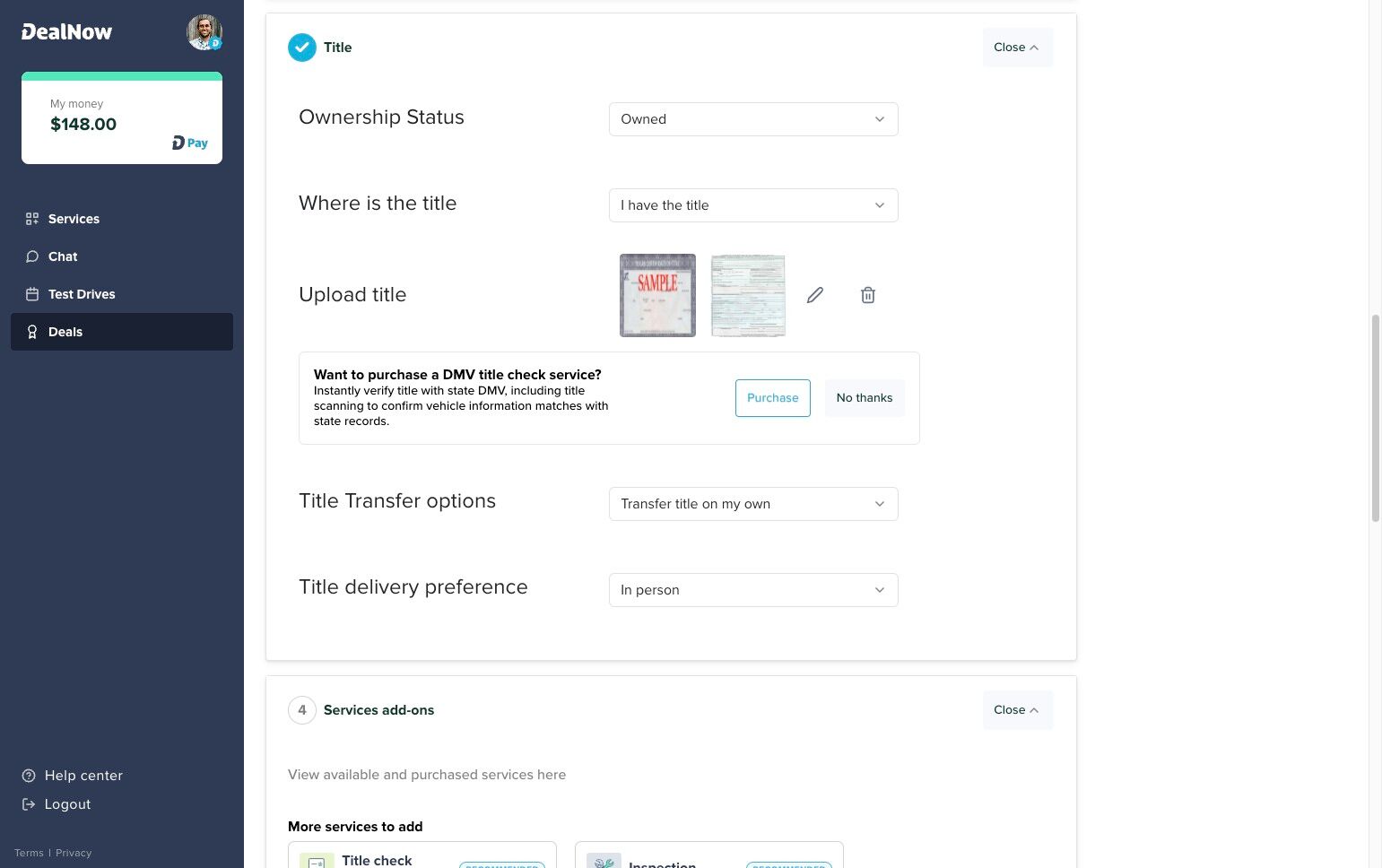Click the DPay icon in money card
Screen dimensions: 1382x868
coord(190,143)
